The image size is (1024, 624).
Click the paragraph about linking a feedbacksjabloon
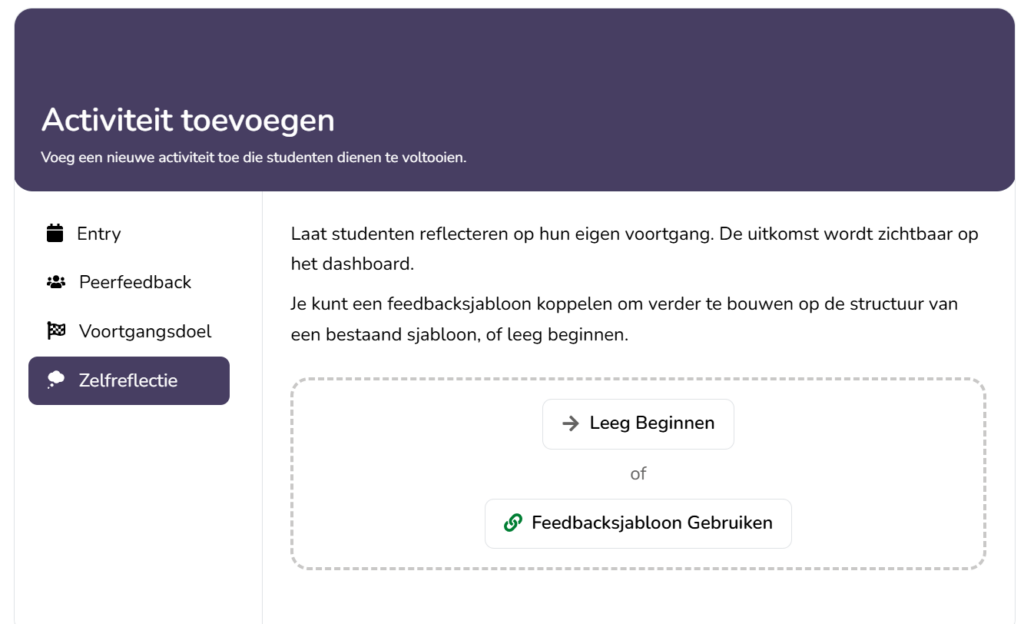point(624,319)
